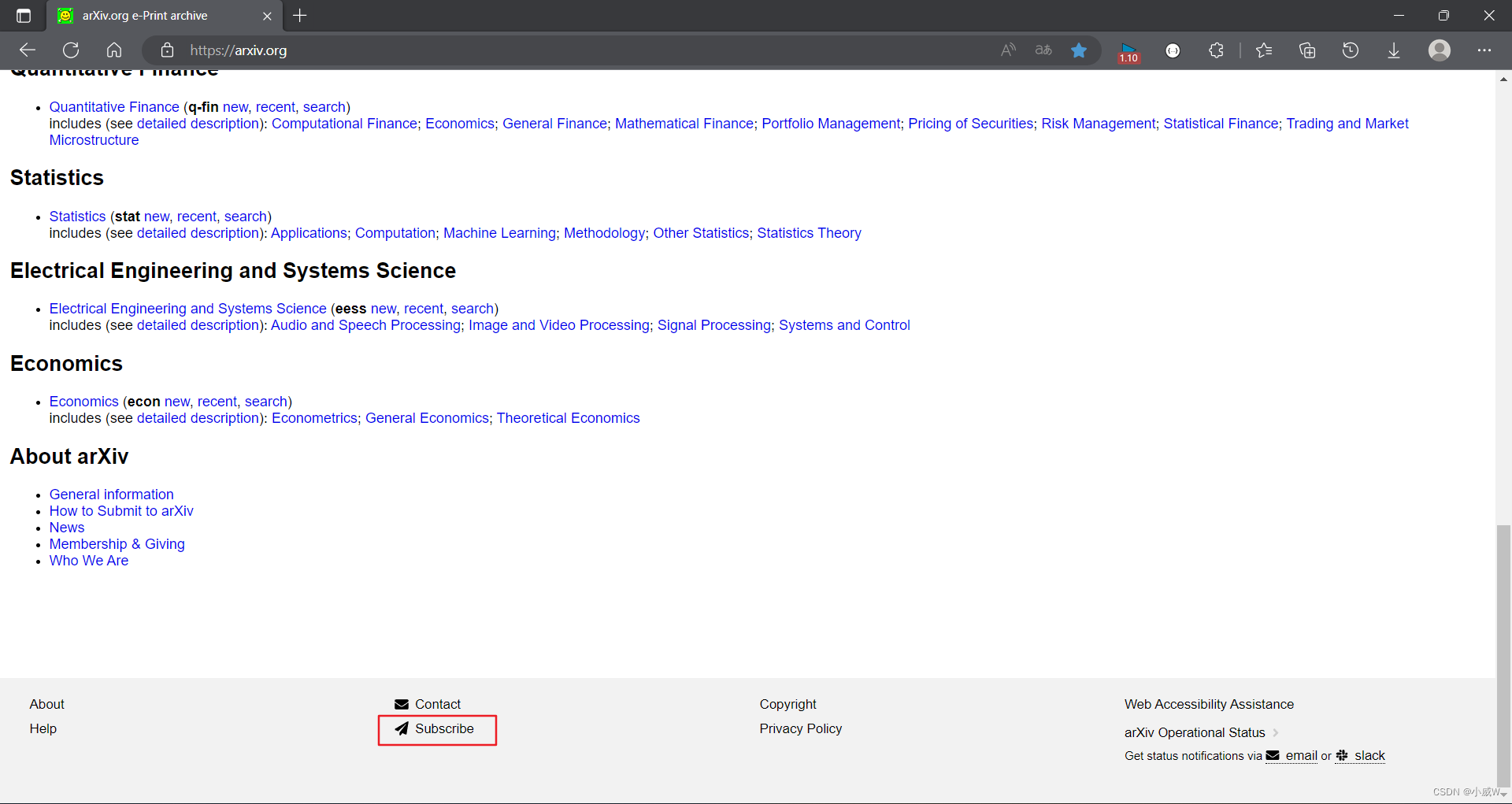Open the tab actions menu icon

pyautogui.click(x=24, y=16)
